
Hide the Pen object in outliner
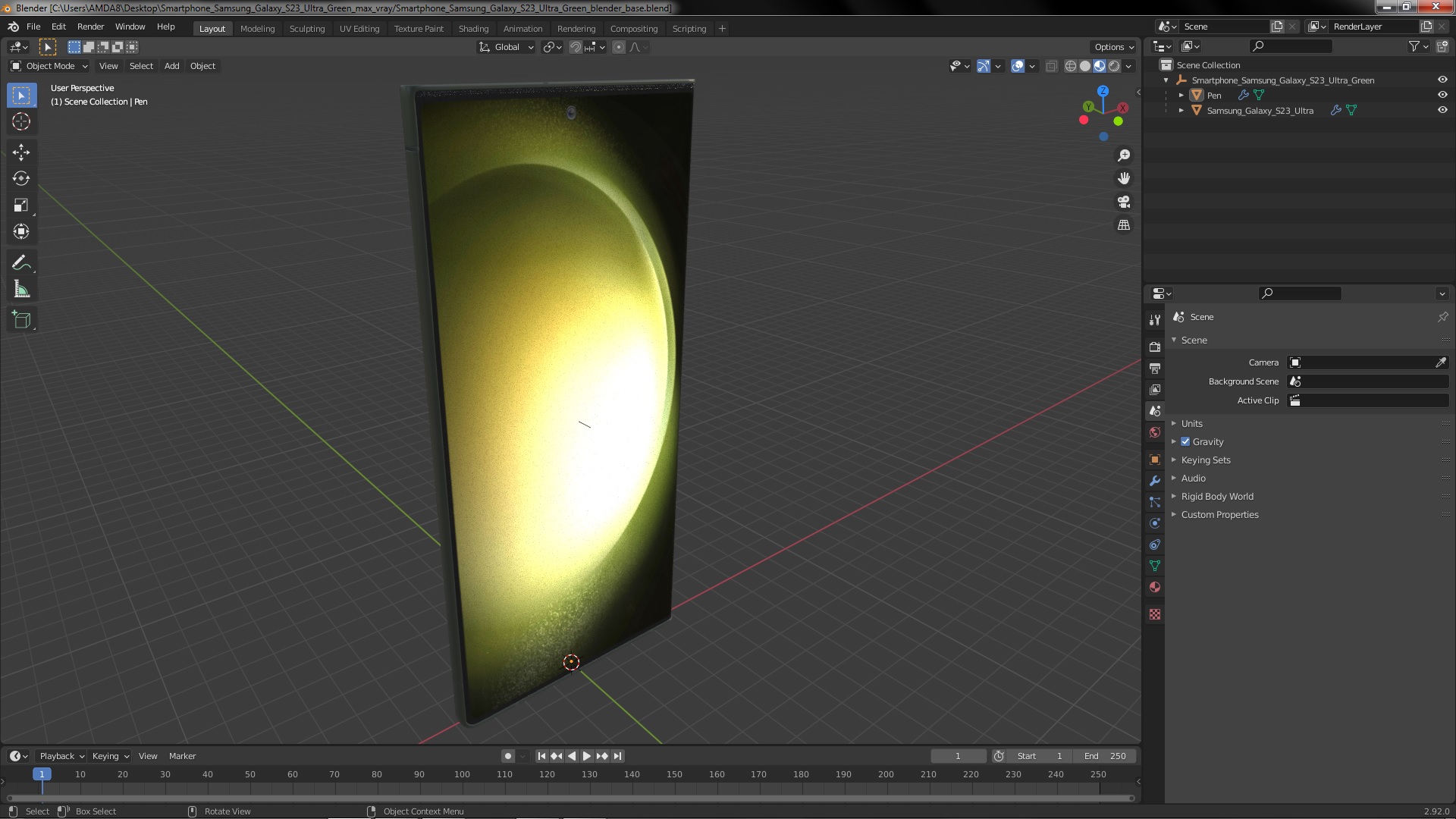point(1442,95)
